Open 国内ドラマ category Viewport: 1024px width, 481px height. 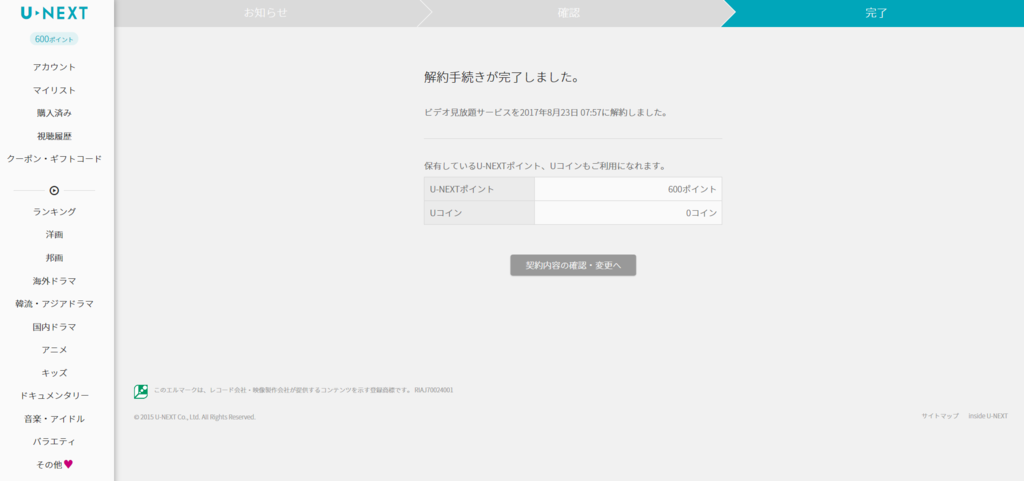coord(54,327)
